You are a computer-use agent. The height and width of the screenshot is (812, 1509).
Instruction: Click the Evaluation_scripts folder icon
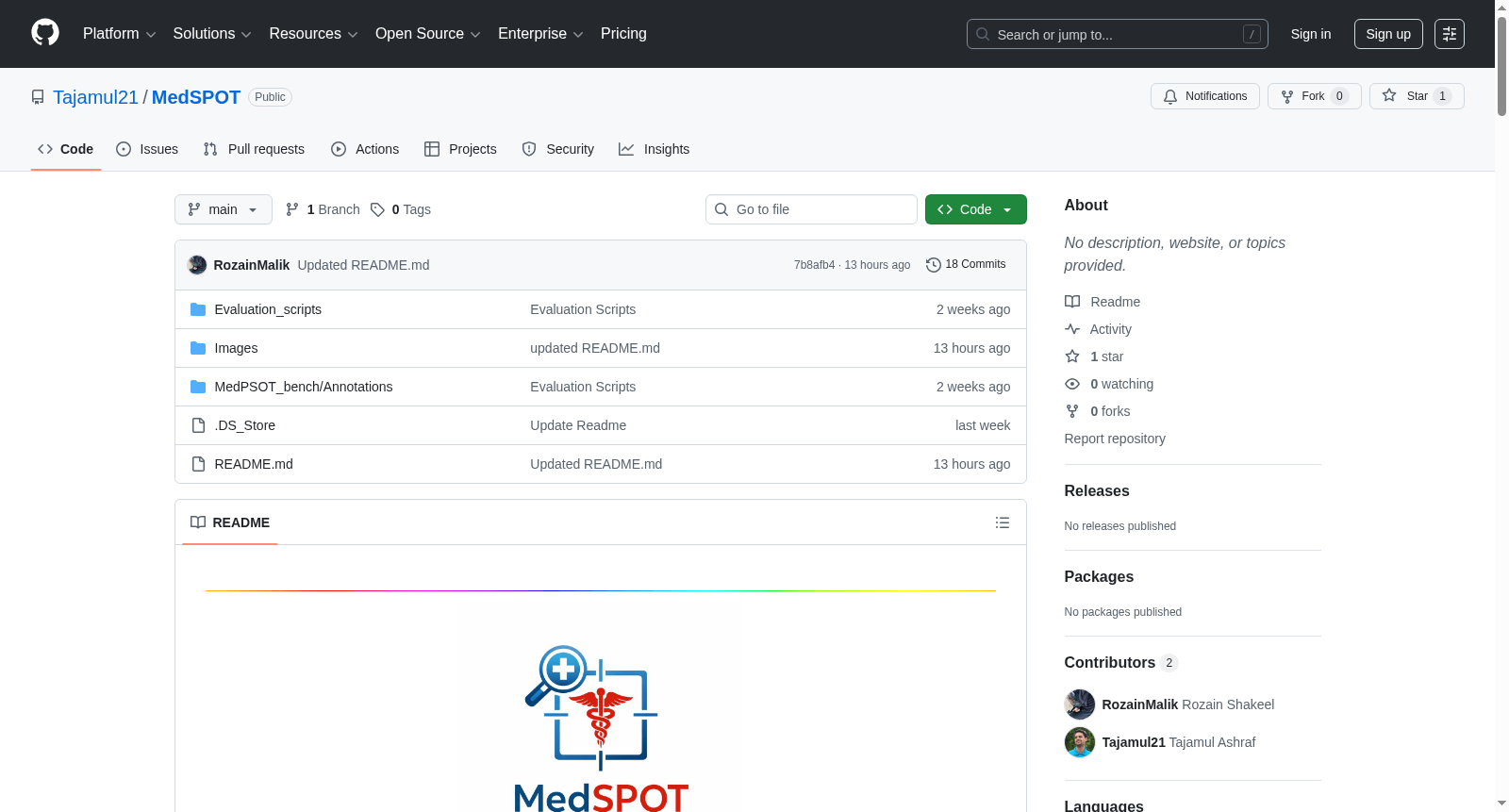point(198,309)
